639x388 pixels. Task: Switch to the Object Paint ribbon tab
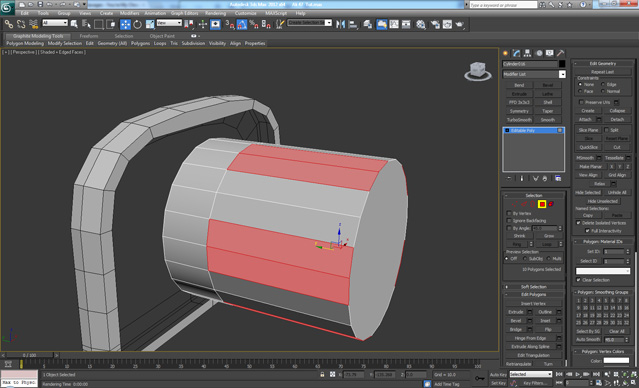coord(162,36)
